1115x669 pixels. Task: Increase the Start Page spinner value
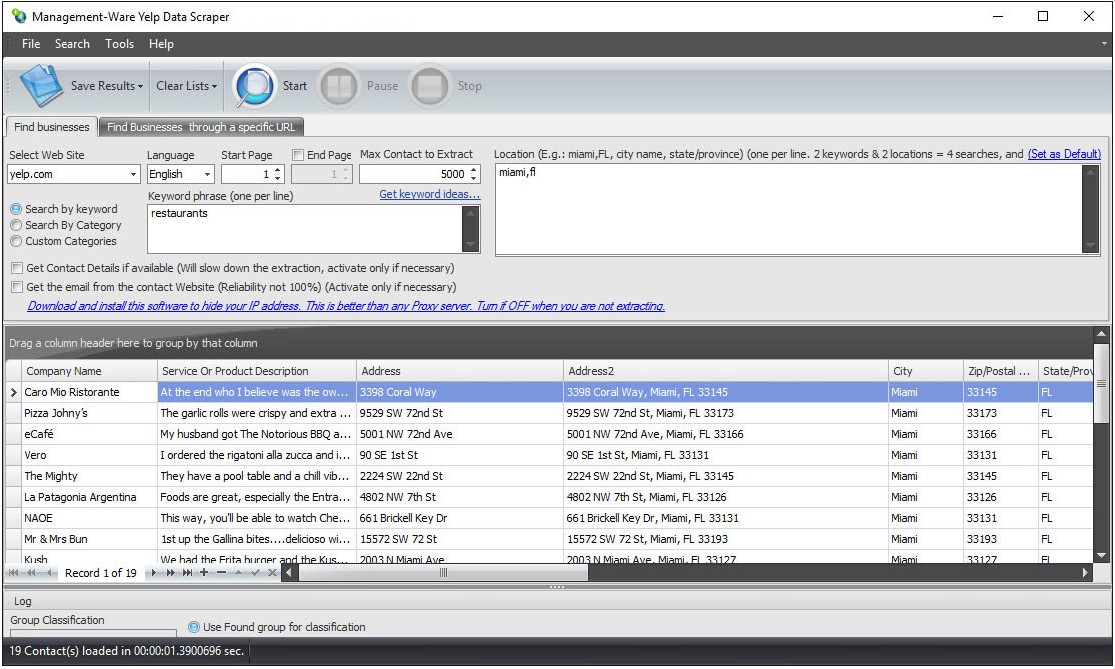pyautogui.click(x=277, y=170)
